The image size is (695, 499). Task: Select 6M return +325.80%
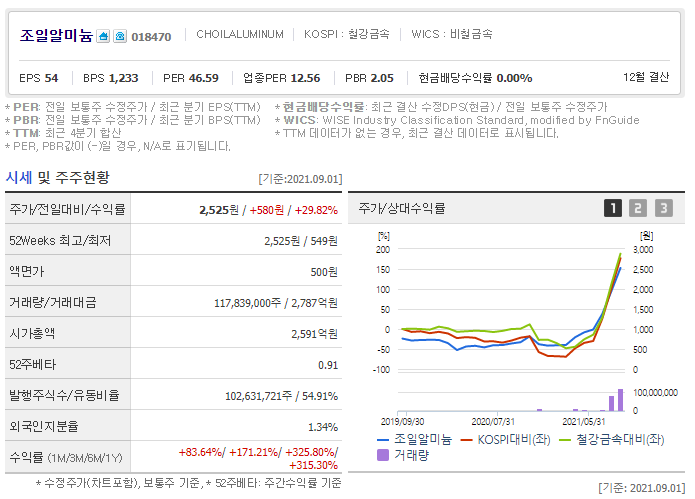pyautogui.click(x=310, y=452)
